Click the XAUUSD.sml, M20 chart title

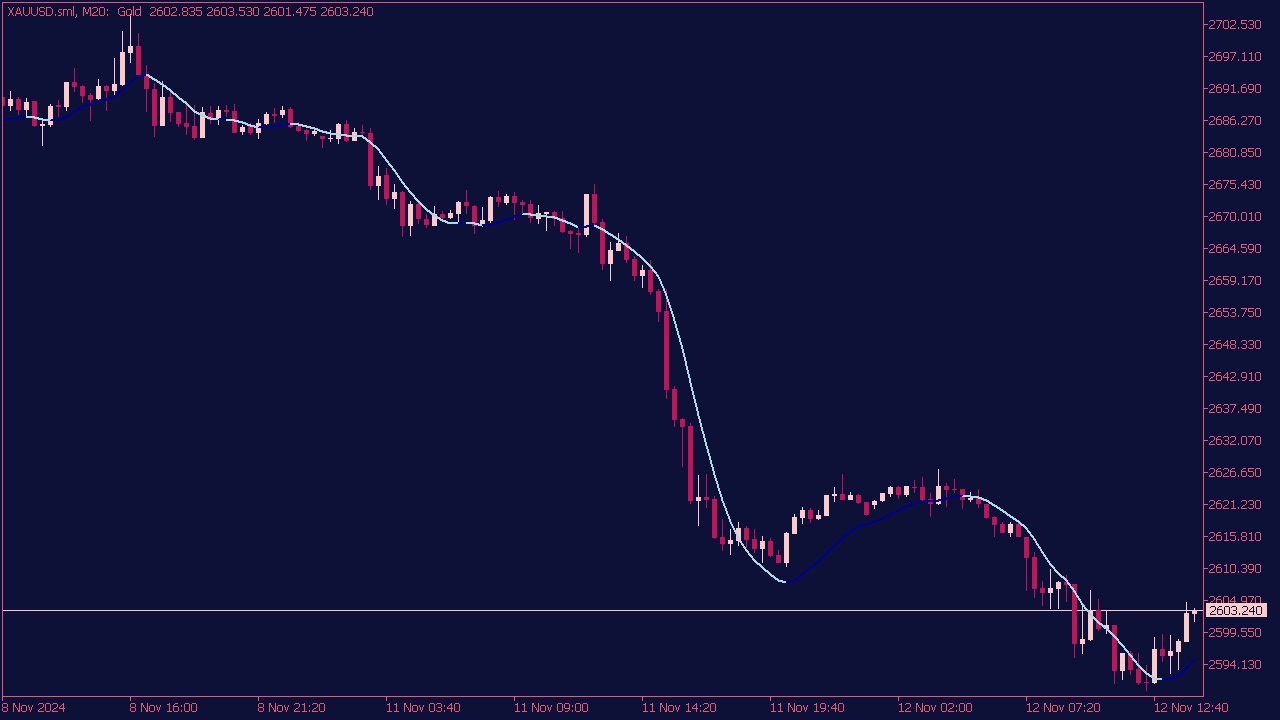click(56, 12)
